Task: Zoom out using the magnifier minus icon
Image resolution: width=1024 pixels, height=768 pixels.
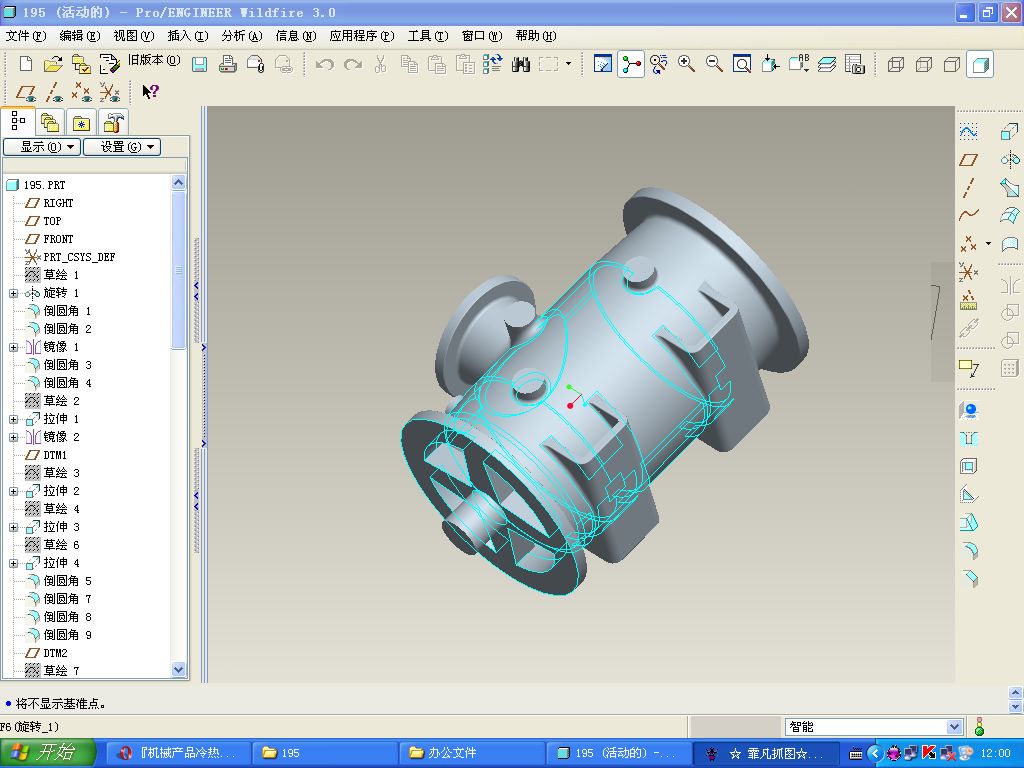Action: coord(714,64)
